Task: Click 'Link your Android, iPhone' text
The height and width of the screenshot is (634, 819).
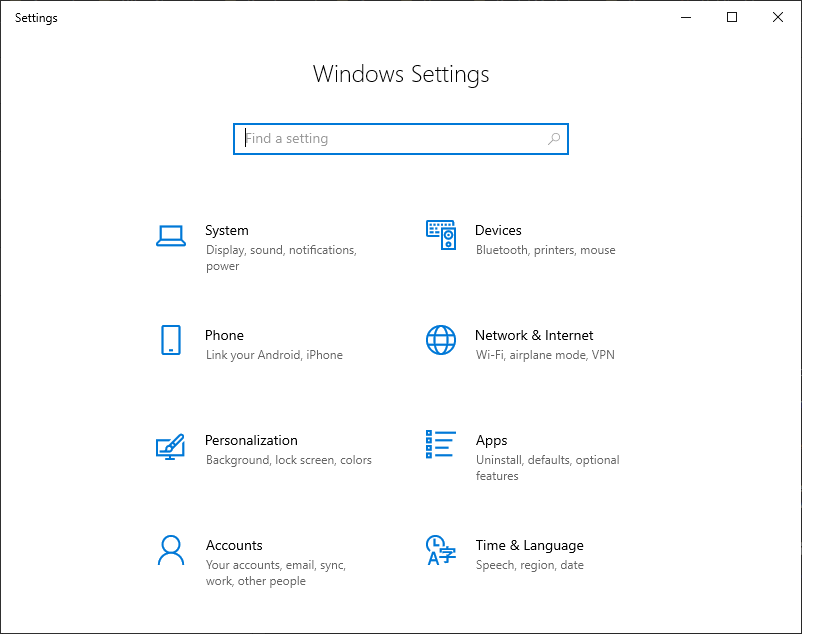Action: pos(274,355)
